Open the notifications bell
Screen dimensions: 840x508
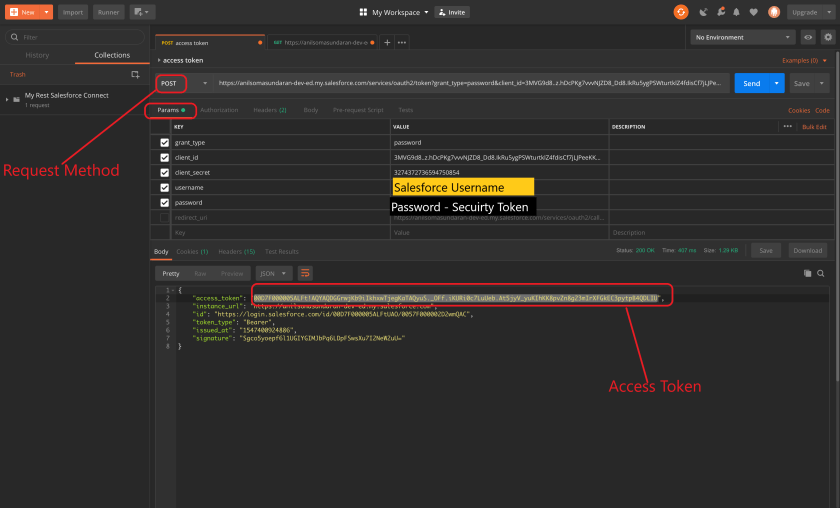(737, 12)
